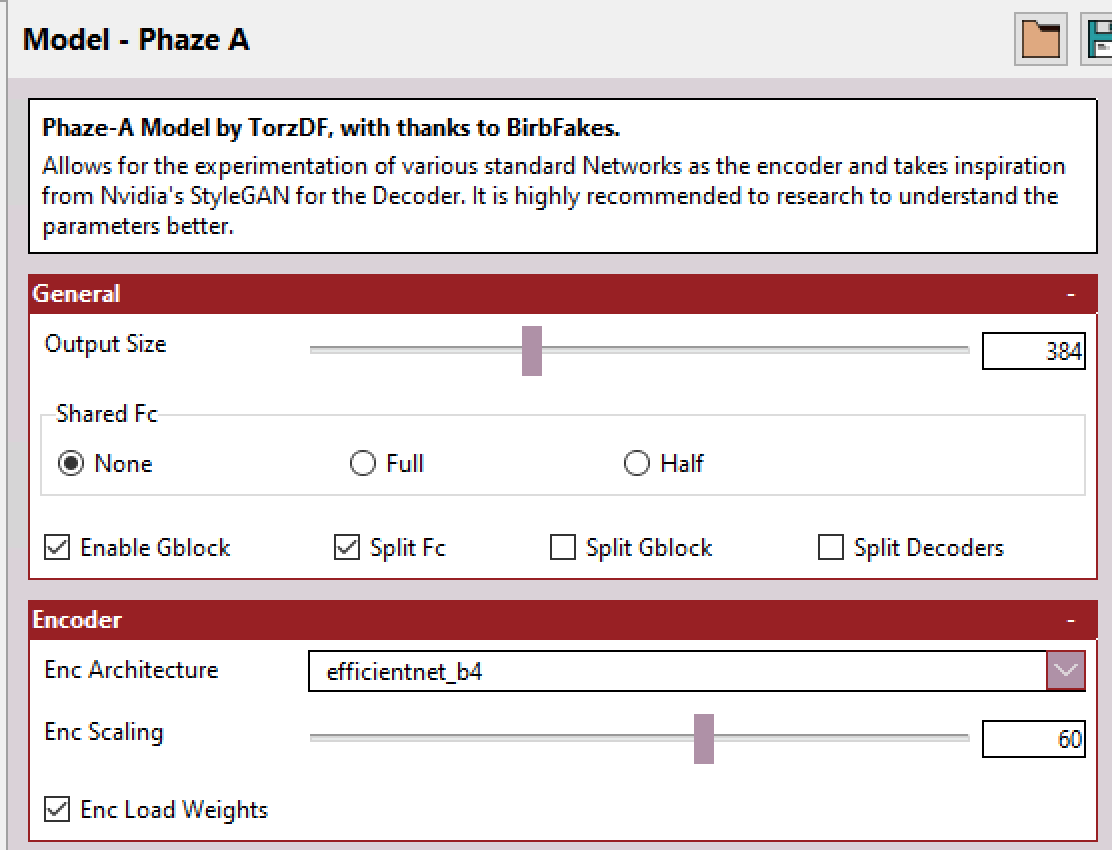1112x850 pixels.
Task: Uncheck the Split Fc checkbox
Action: 347,547
